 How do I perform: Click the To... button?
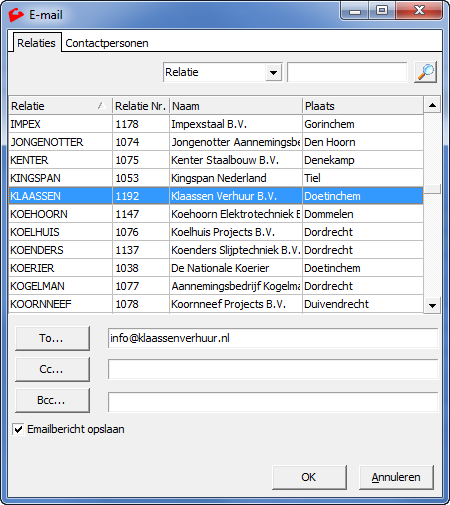[x=52, y=338]
